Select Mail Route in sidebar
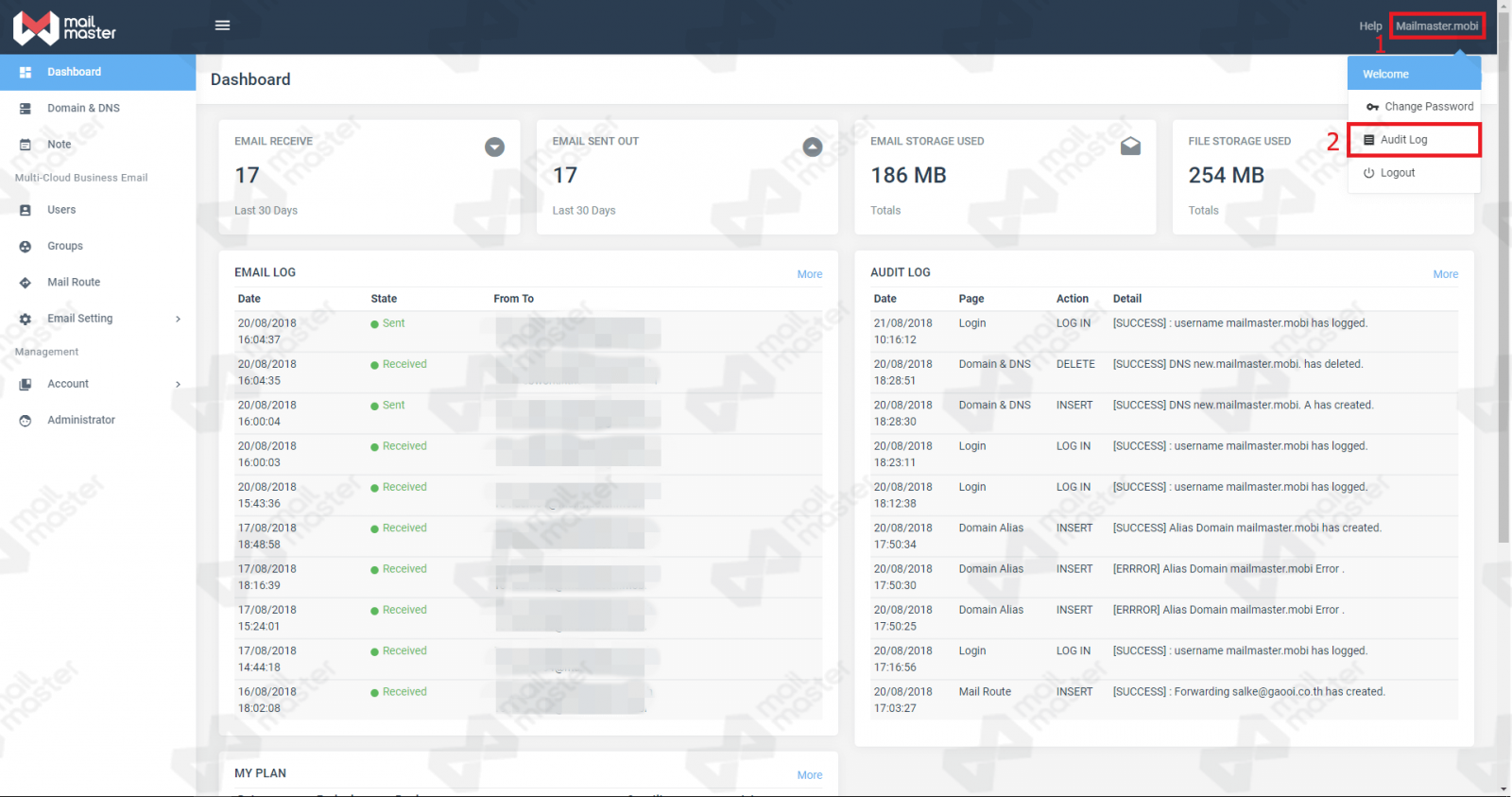1512x797 pixels. tap(74, 283)
